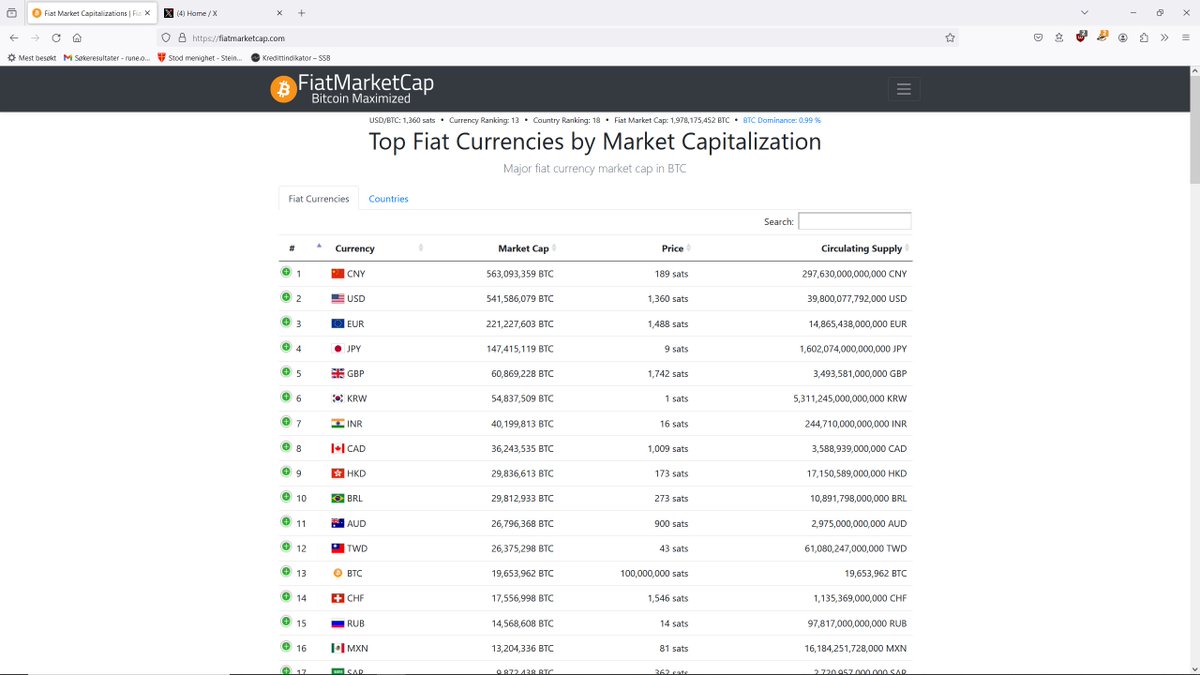The height and width of the screenshot is (675, 1200).
Task: Select the 'Fiat Market Cap: 1,978,175,452 BTC' text
Action: [x=672, y=120]
